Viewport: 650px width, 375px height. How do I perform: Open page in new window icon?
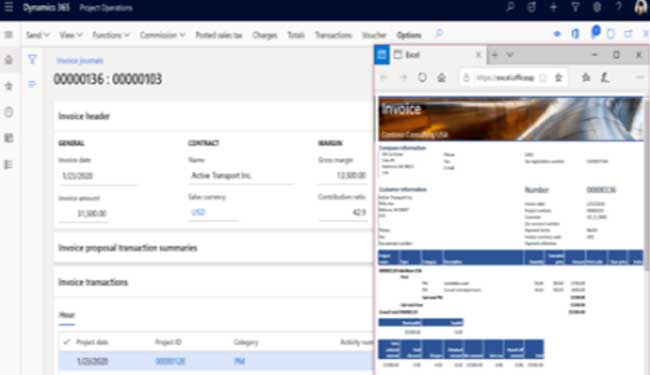pyautogui.click(x=628, y=34)
